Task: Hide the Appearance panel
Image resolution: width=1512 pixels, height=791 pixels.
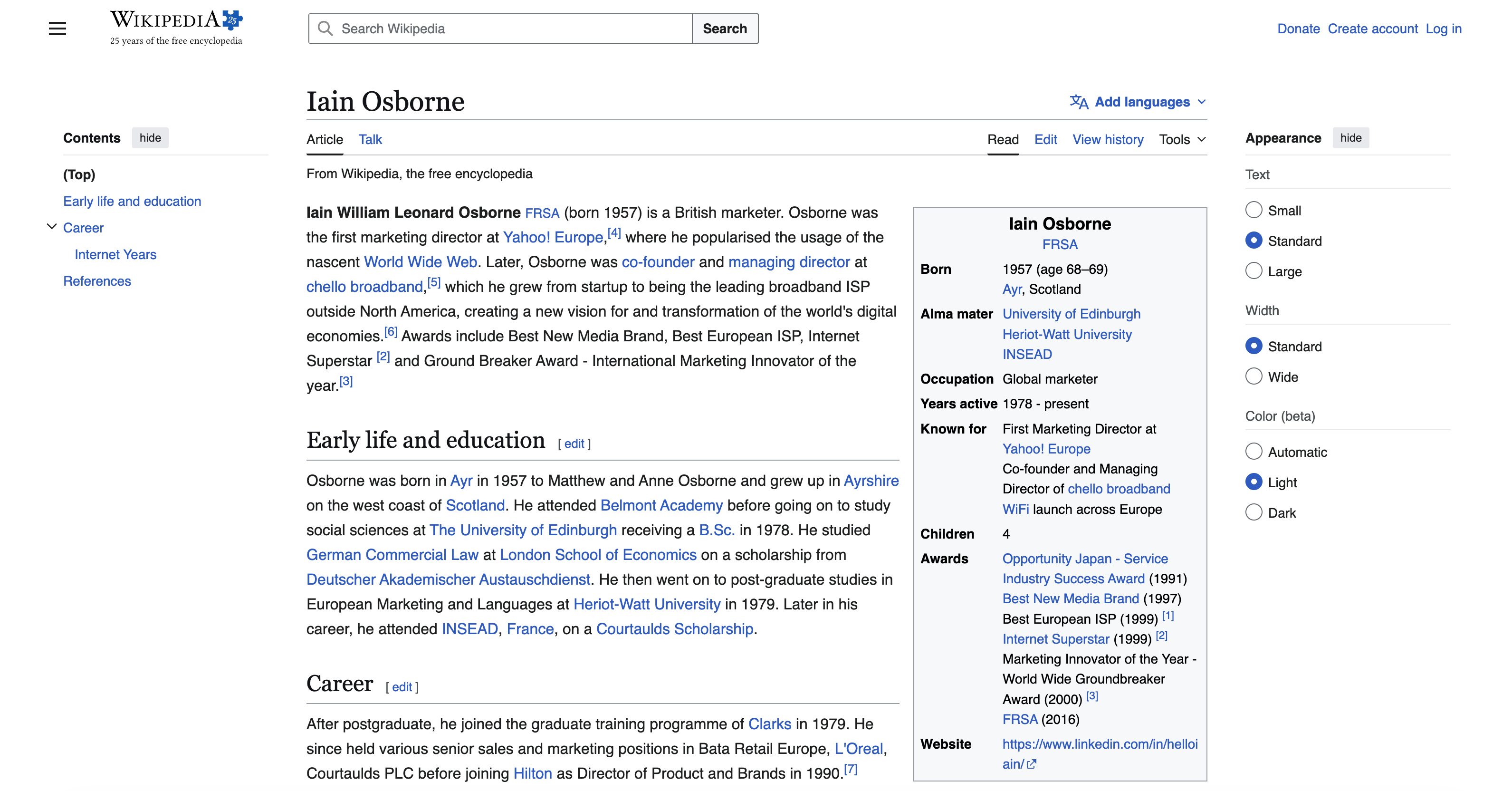Action: click(1350, 138)
